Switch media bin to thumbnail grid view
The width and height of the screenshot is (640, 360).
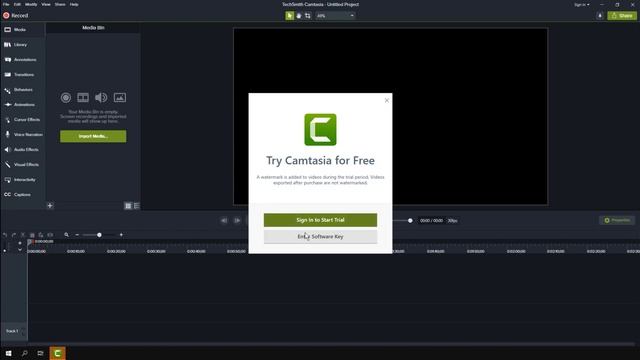pos(128,206)
